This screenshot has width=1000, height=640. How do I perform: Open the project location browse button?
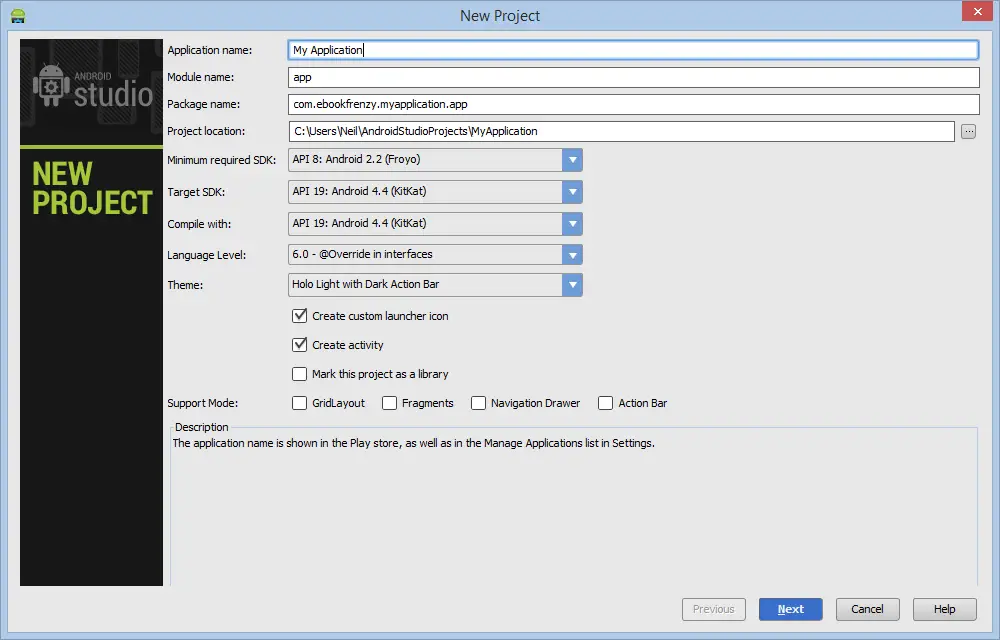click(968, 130)
